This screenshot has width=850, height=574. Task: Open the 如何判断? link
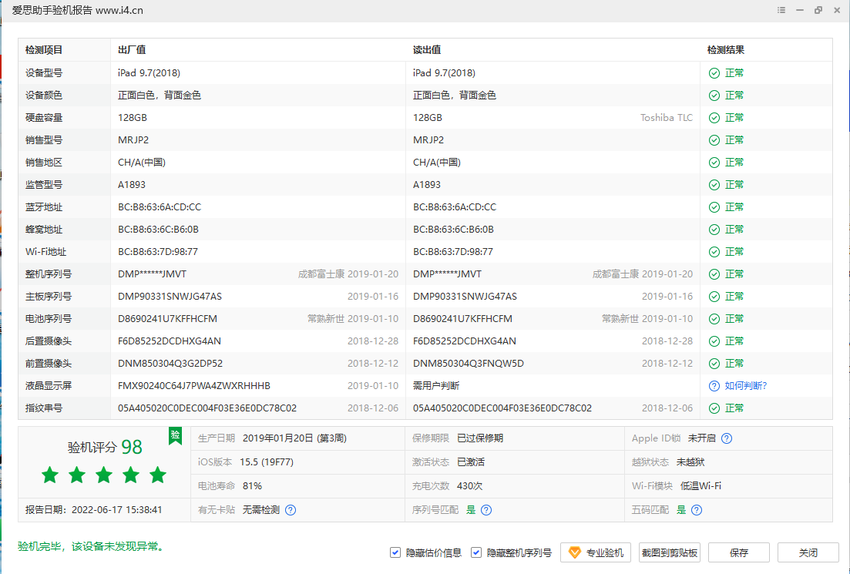click(746, 386)
